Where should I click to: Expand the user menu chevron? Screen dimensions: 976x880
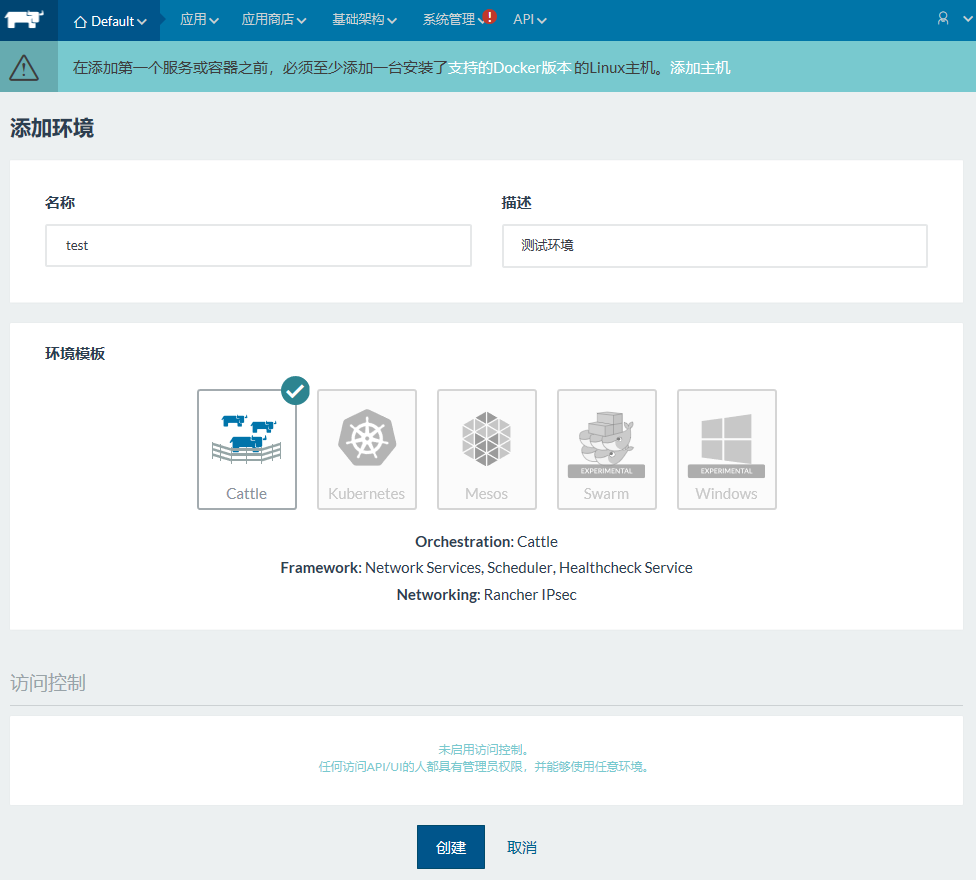[968, 19]
